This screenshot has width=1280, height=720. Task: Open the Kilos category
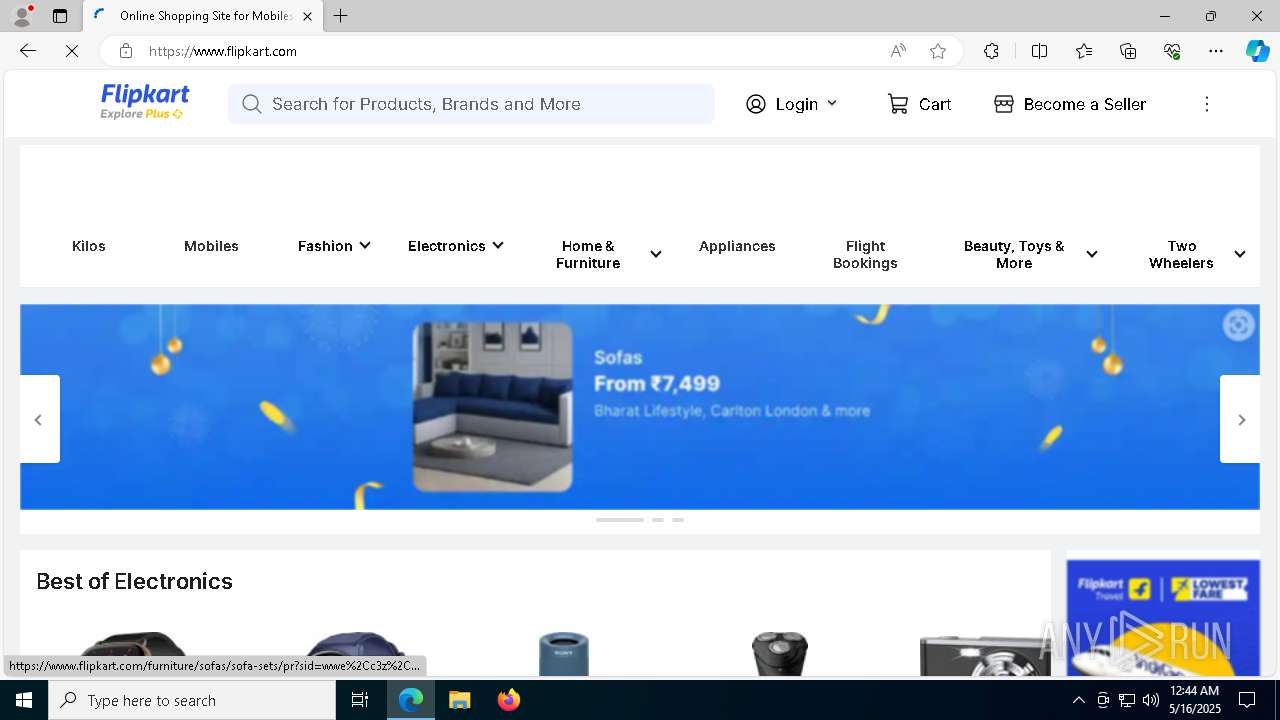click(x=89, y=246)
